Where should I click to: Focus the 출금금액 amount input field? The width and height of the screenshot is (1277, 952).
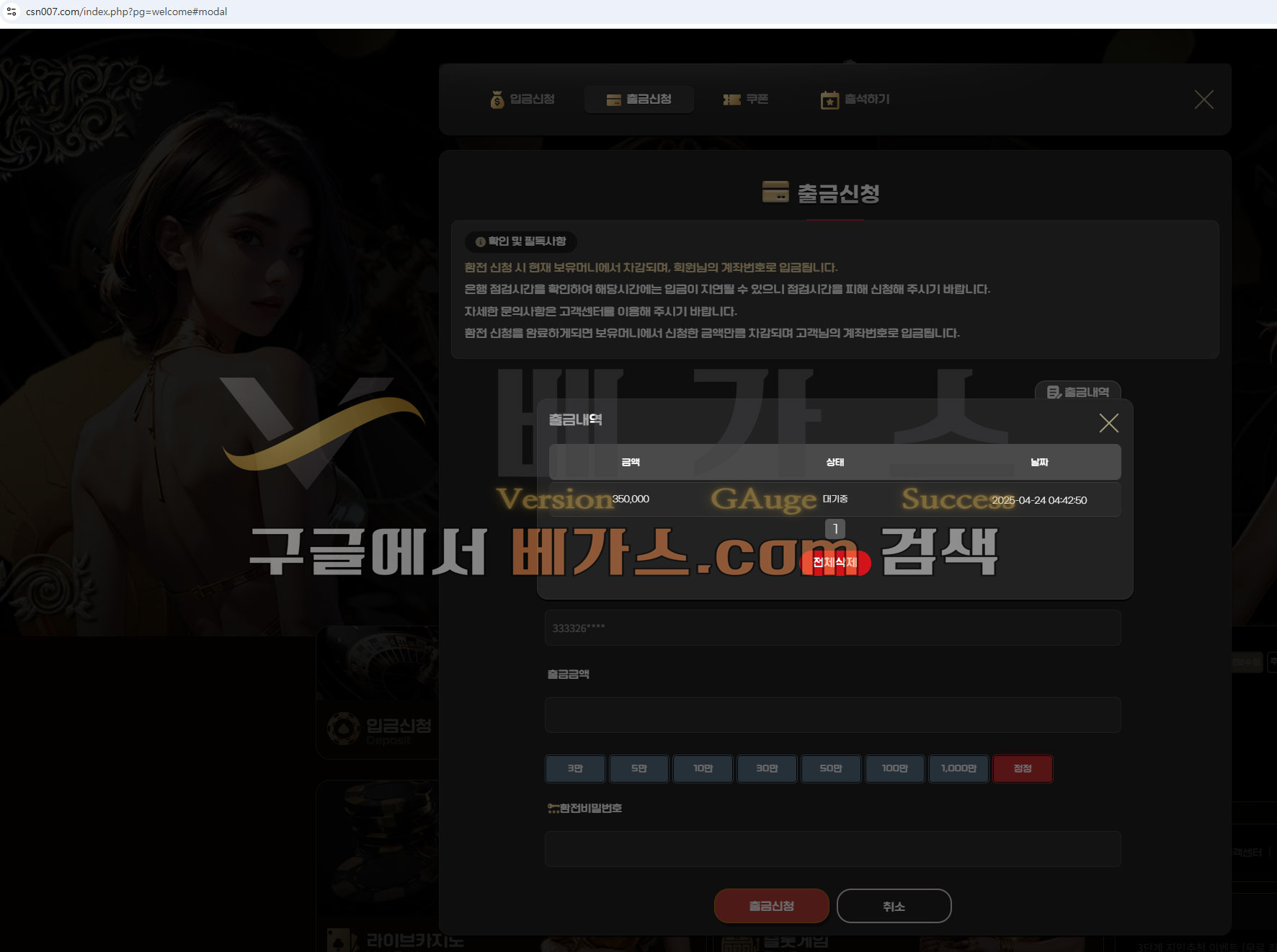tap(832, 715)
